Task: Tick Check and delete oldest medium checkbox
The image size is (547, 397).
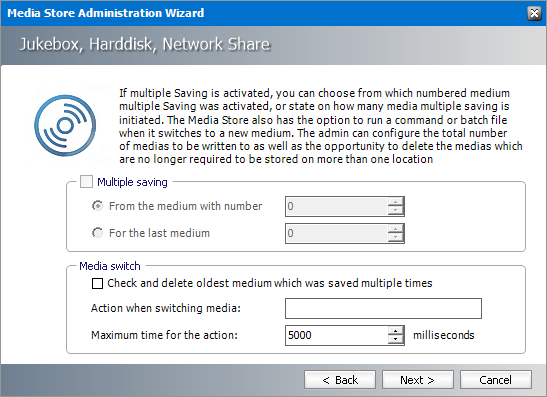Action: 97,283
